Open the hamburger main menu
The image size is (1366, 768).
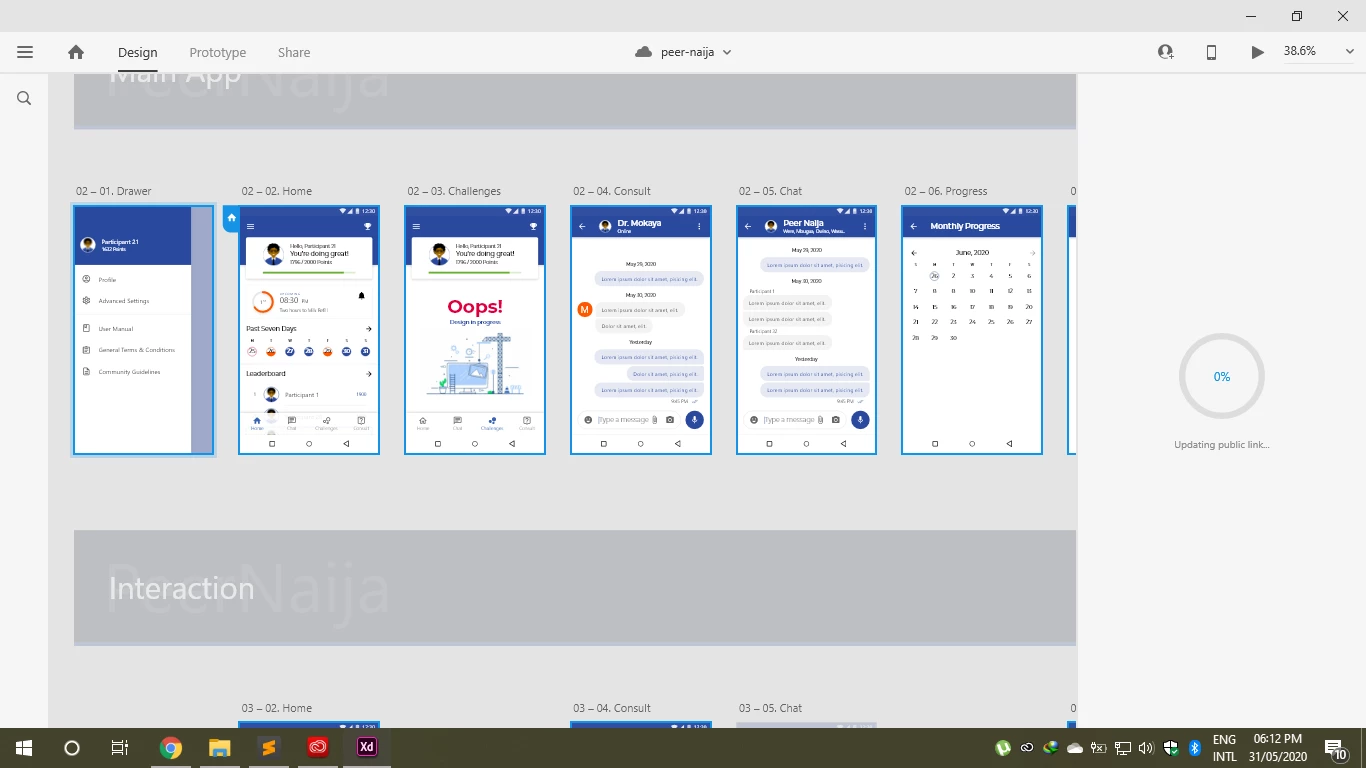[25, 52]
